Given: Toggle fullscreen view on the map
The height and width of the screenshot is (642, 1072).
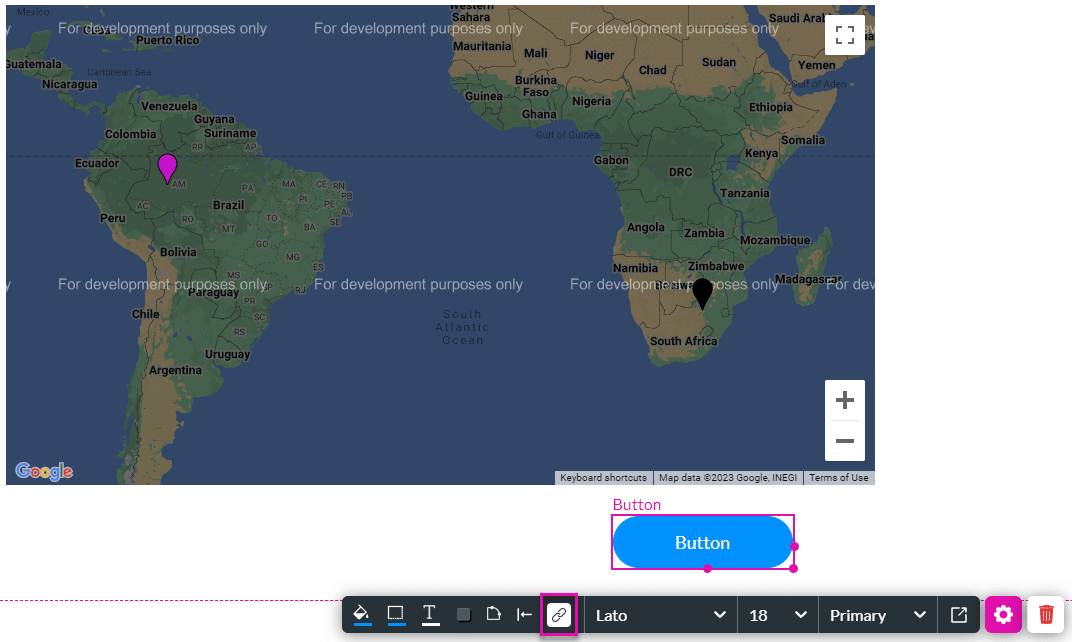Looking at the screenshot, I should (x=845, y=36).
